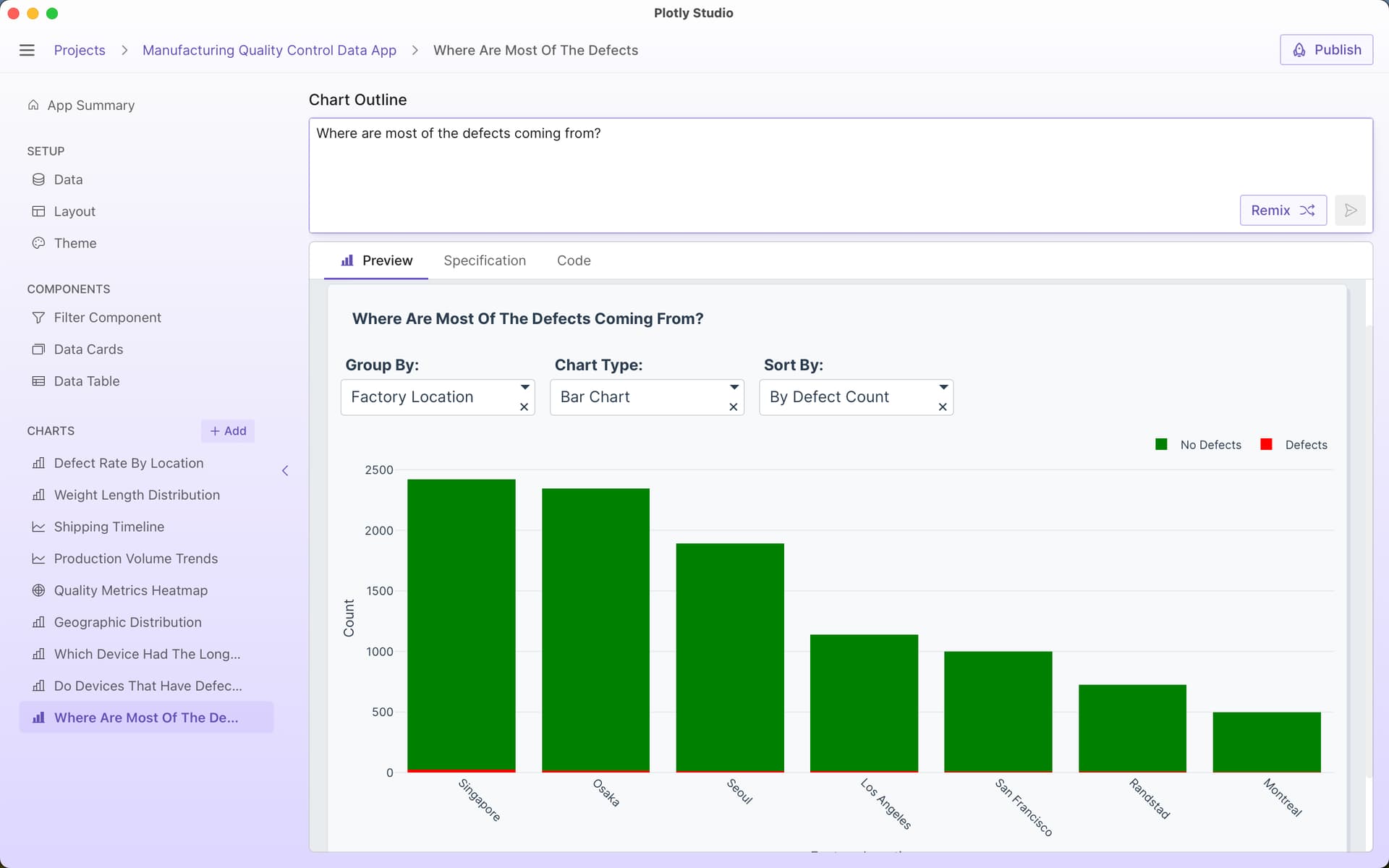Expand the Chart Type dropdown arrow
The width and height of the screenshot is (1389, 868).
pyautogui.click(x=734, y=387)
